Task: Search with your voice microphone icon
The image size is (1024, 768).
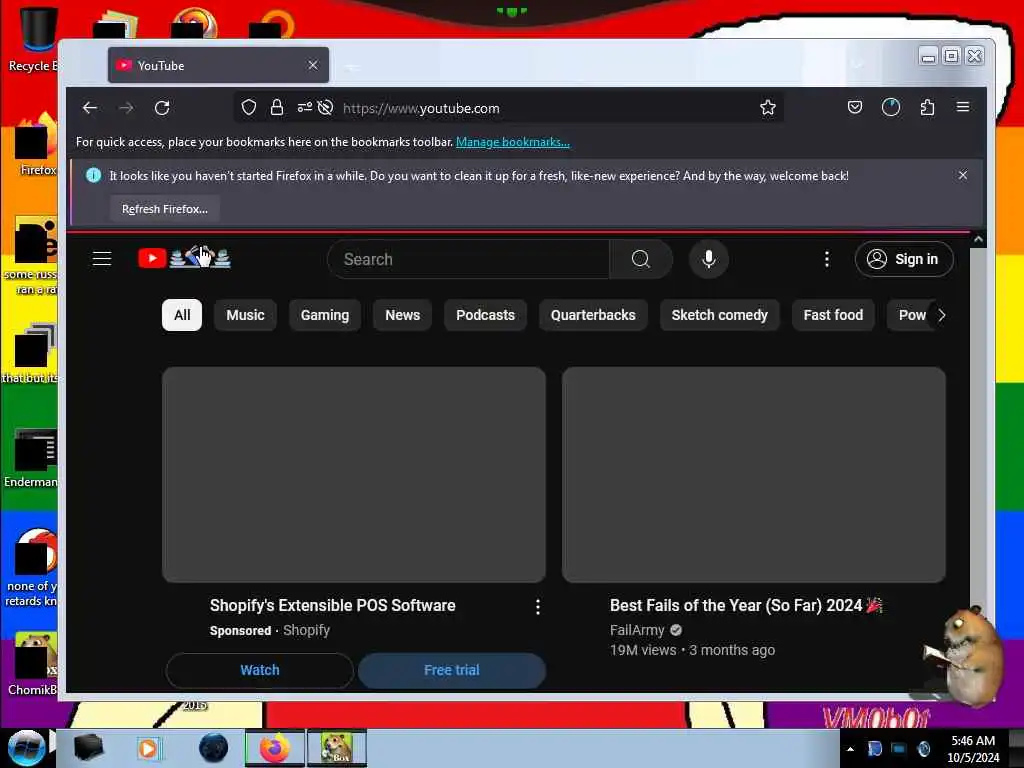Action: point(709,259)
